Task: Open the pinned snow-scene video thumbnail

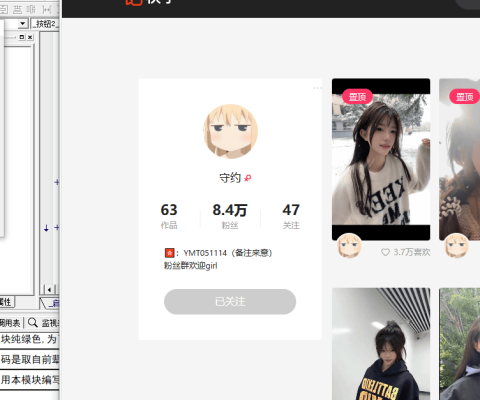Action: 381,159
